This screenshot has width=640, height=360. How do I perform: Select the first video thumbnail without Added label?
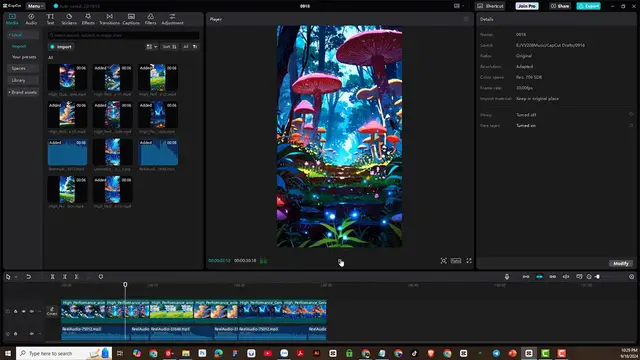(67, 77)
